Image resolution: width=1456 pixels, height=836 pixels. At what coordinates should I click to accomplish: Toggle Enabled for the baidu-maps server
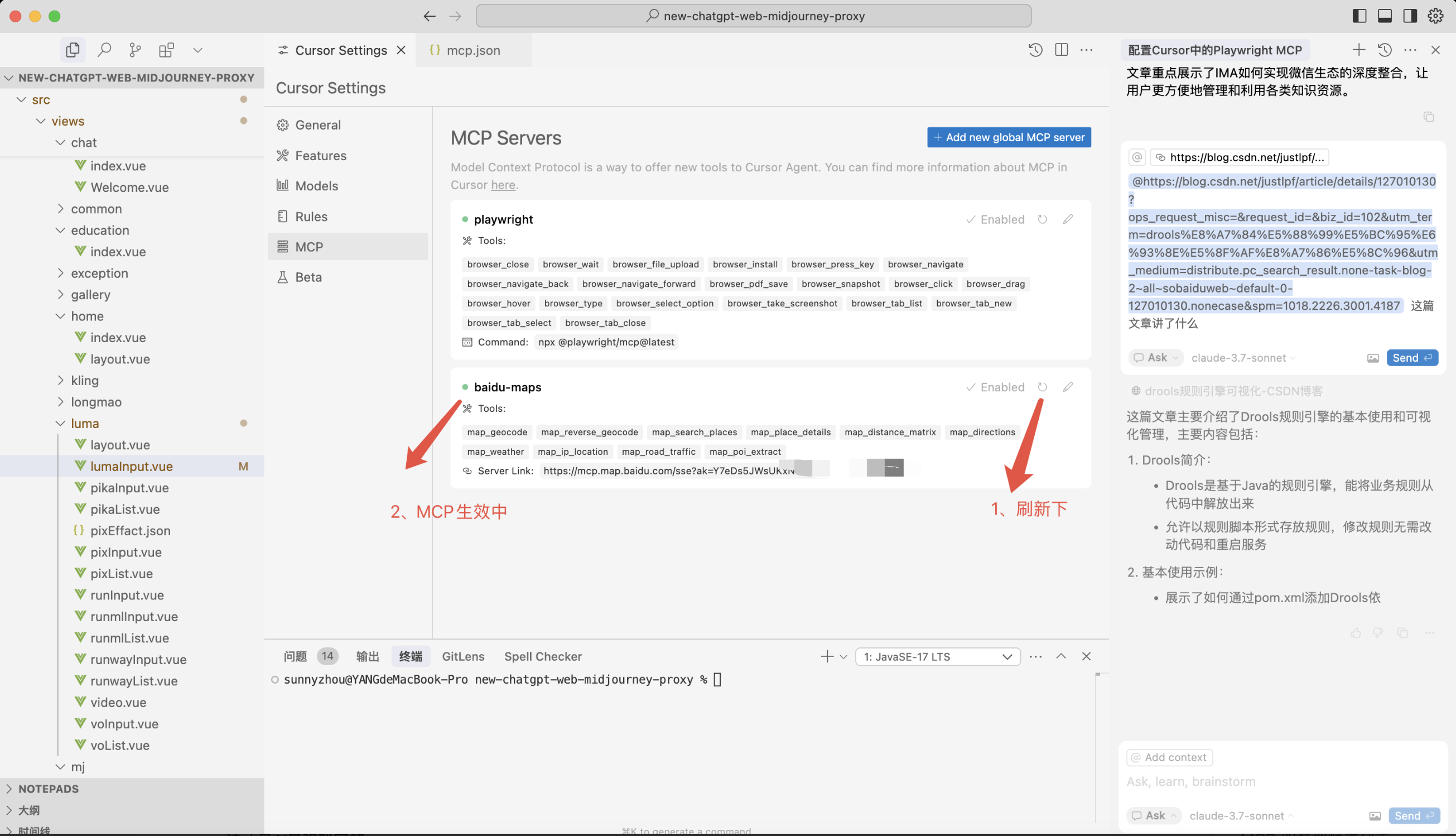(995, 387)
